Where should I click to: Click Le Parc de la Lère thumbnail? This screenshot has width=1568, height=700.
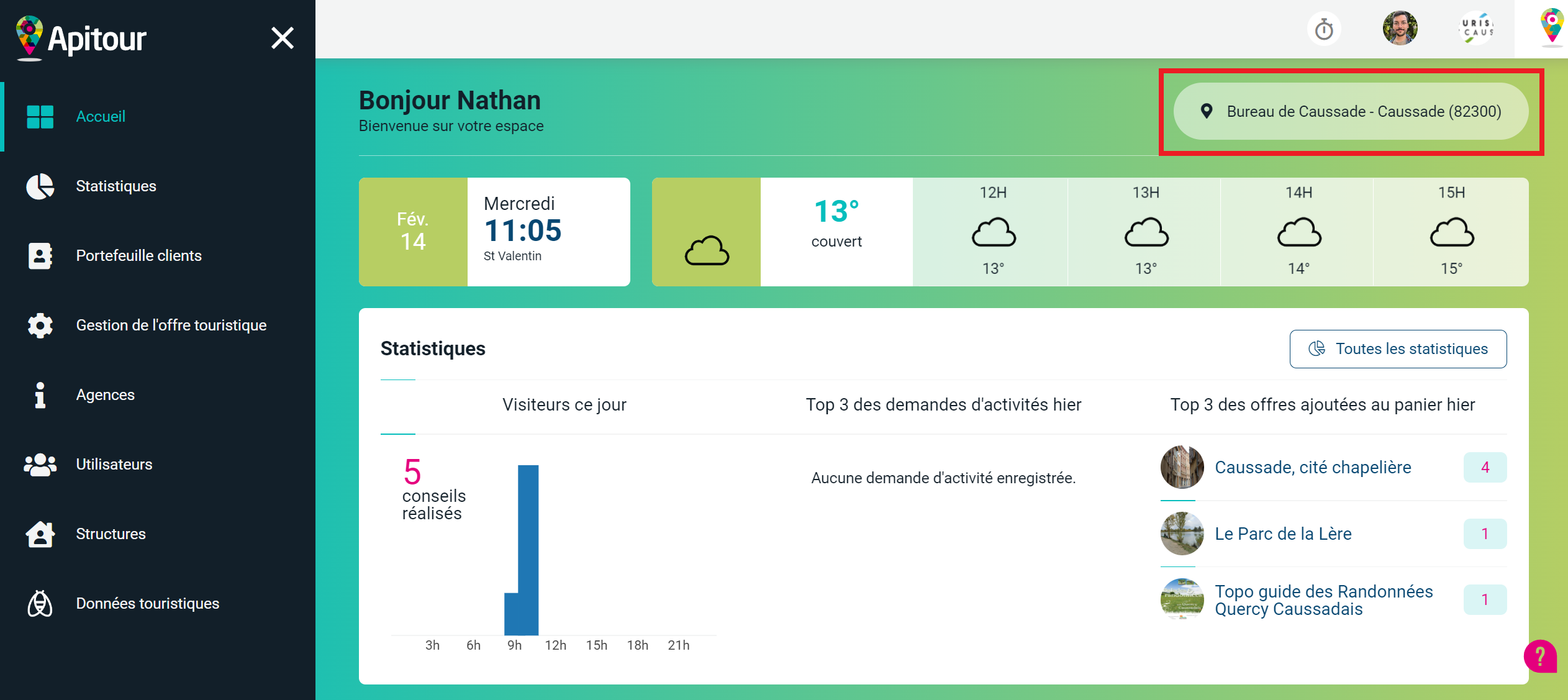pos(1182,534)
